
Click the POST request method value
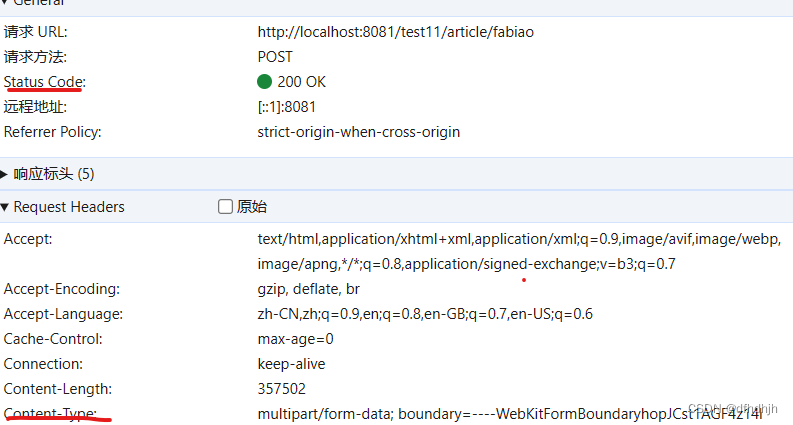coord(275,57)
